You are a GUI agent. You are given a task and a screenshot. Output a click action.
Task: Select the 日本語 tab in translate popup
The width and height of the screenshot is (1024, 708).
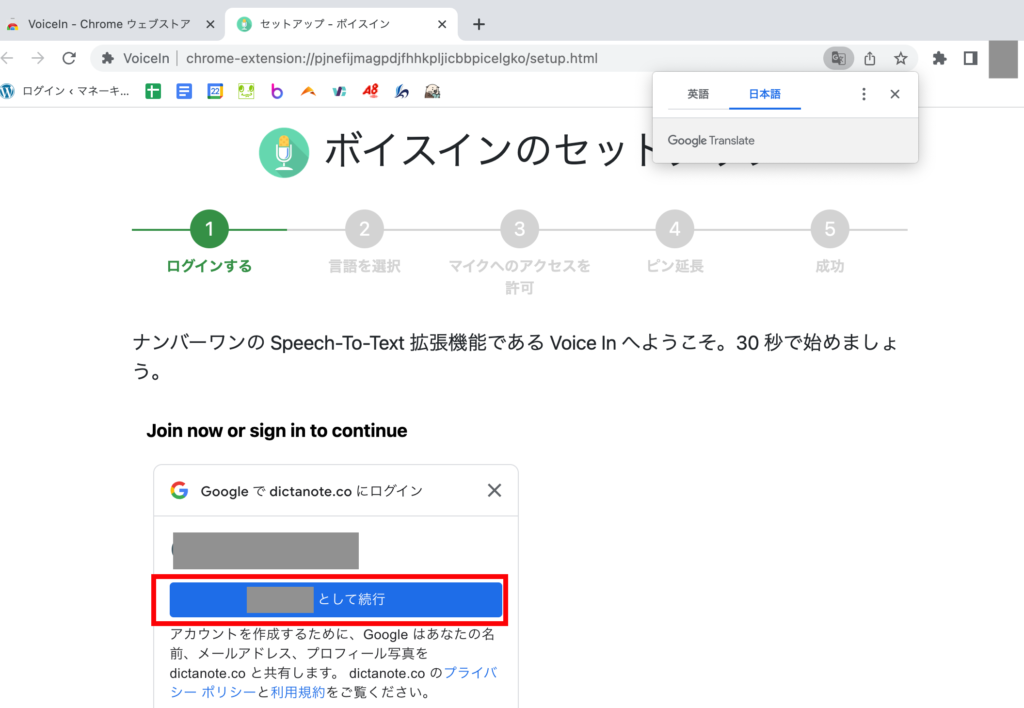tap(765, 94)
